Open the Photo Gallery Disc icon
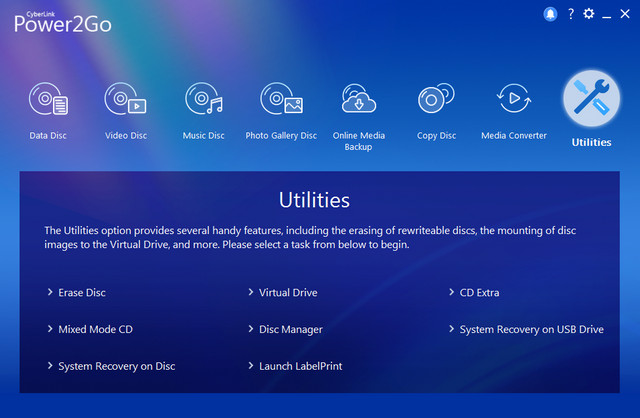Screen dimensions: 640x418 coord(282,98)
